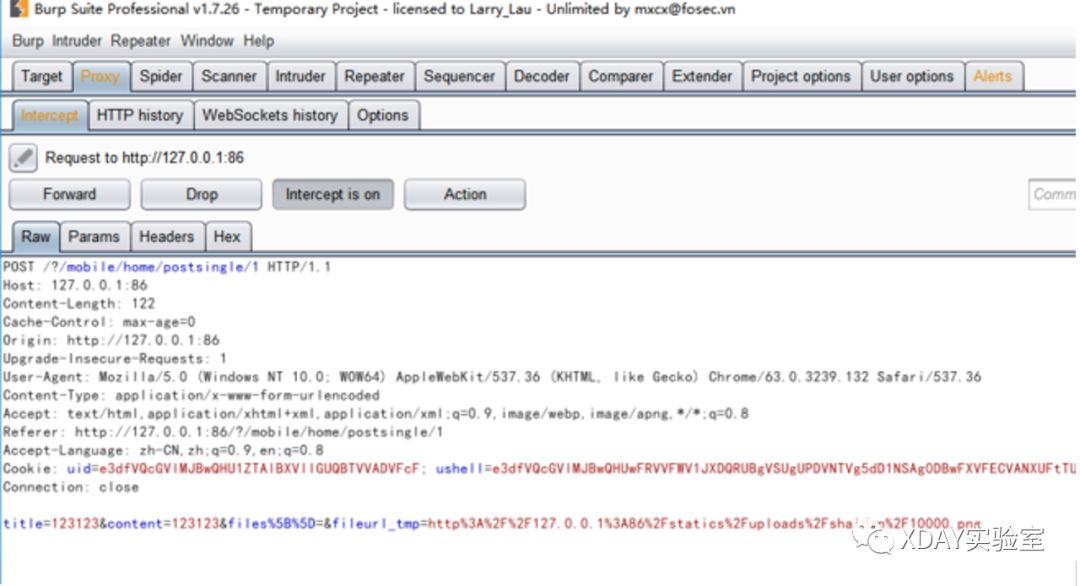Go to the Decoder tab
This screenshot has height=586, width=1080.
tap(541, 76)
